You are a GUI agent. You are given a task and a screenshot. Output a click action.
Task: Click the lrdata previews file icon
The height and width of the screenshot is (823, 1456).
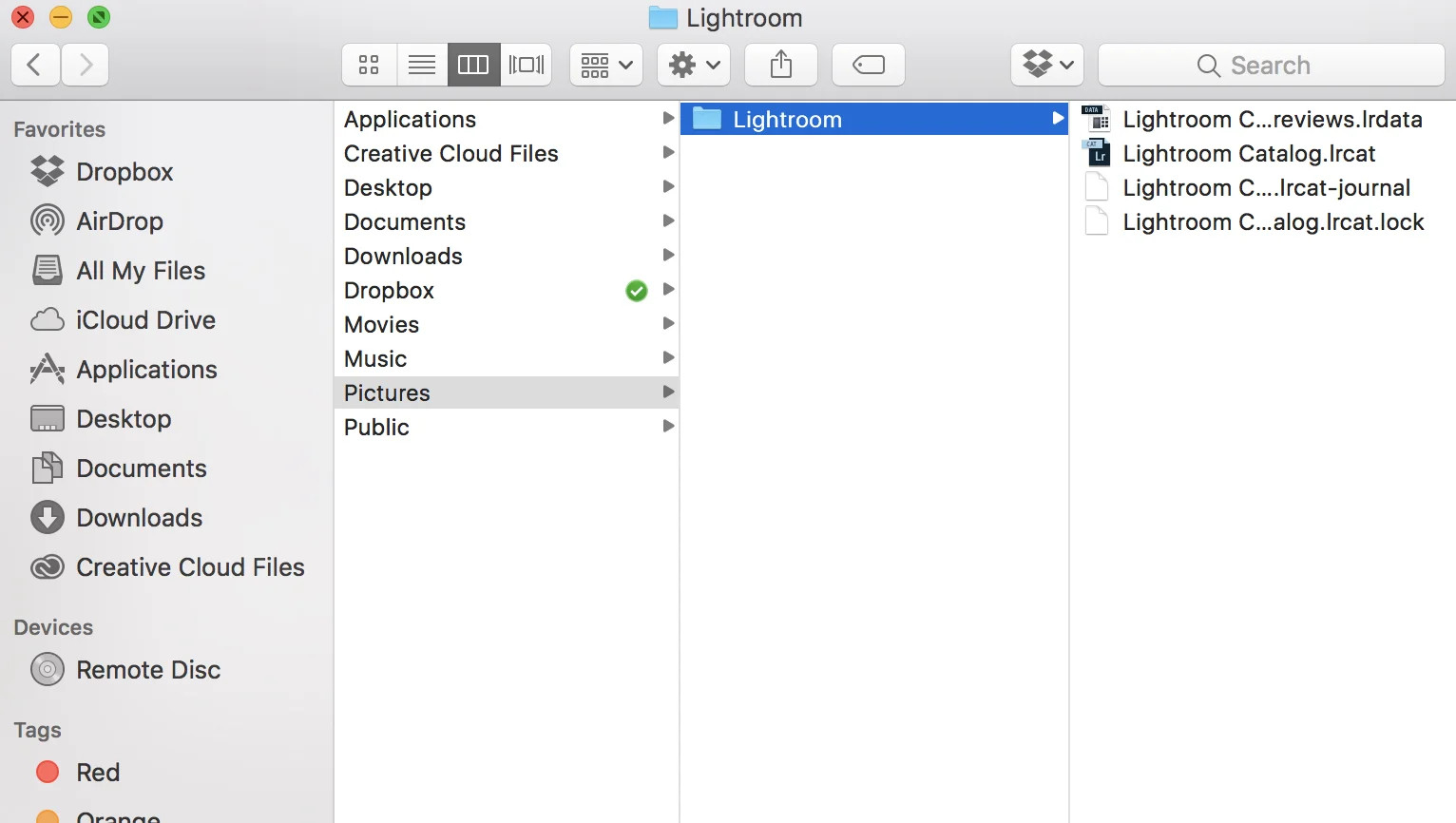(x=1097, y=118)
